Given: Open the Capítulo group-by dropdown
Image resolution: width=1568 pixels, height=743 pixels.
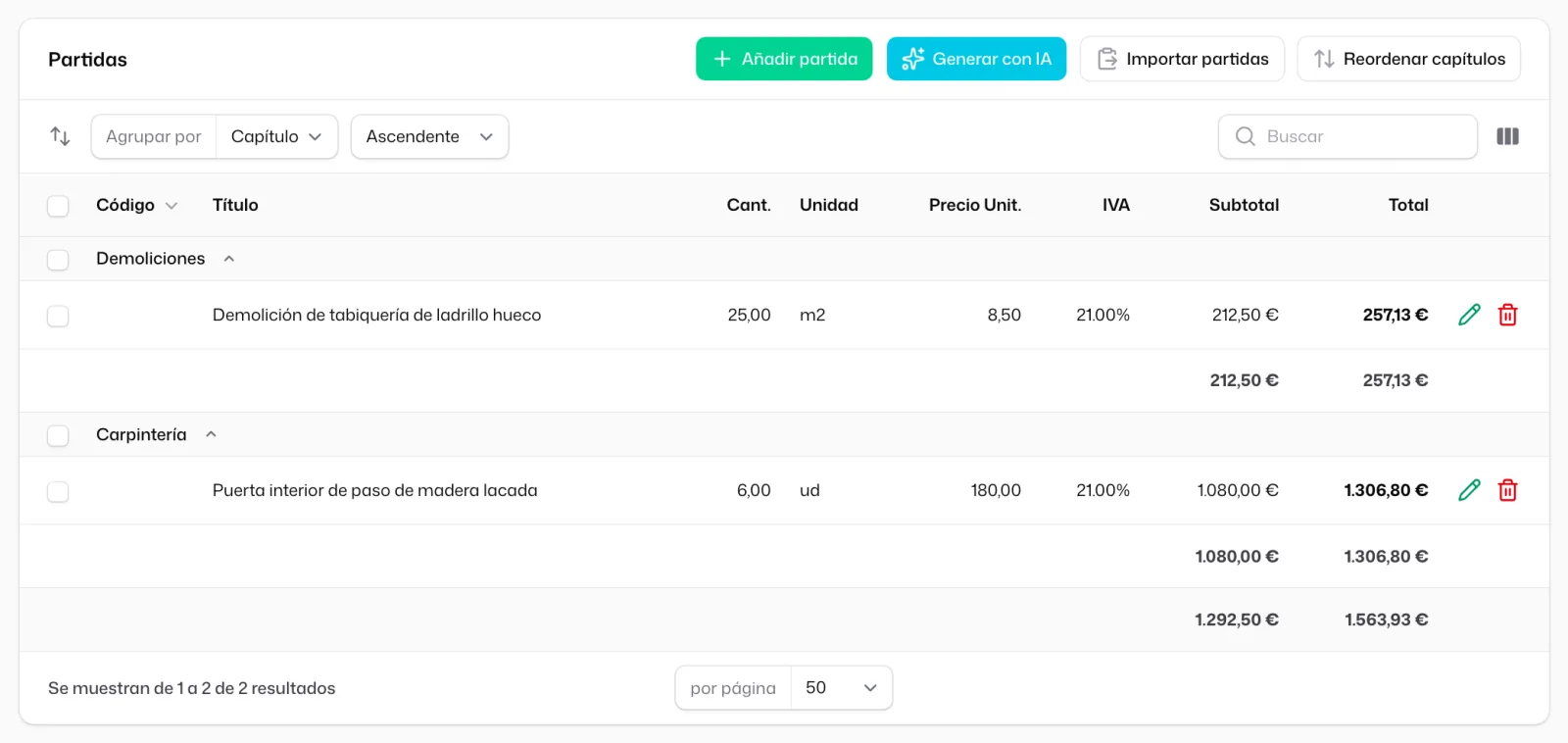Looking at the screenshot, I should tap(276, 136).
